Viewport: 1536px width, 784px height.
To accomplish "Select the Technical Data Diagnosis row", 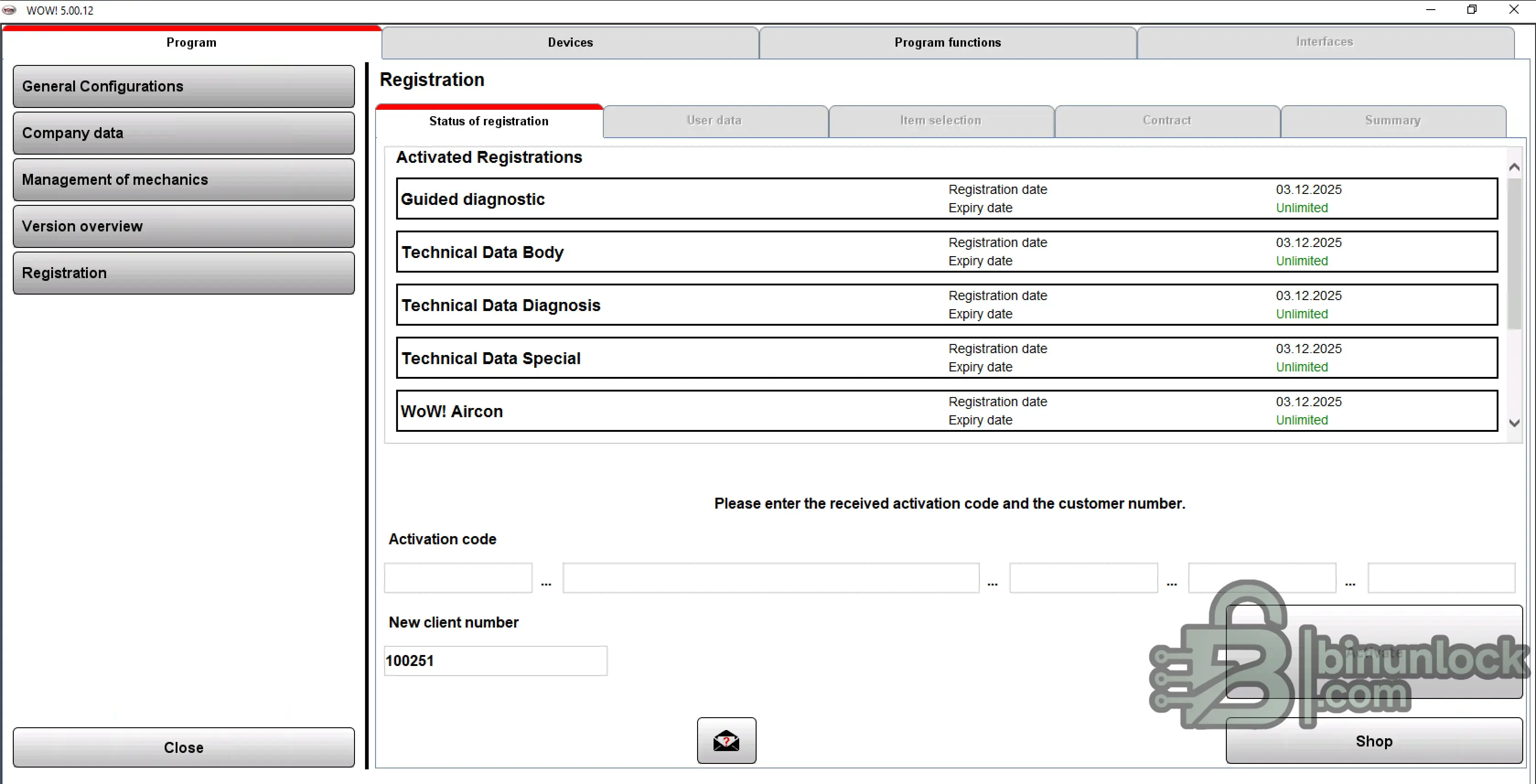I will [x=947, y=305].
